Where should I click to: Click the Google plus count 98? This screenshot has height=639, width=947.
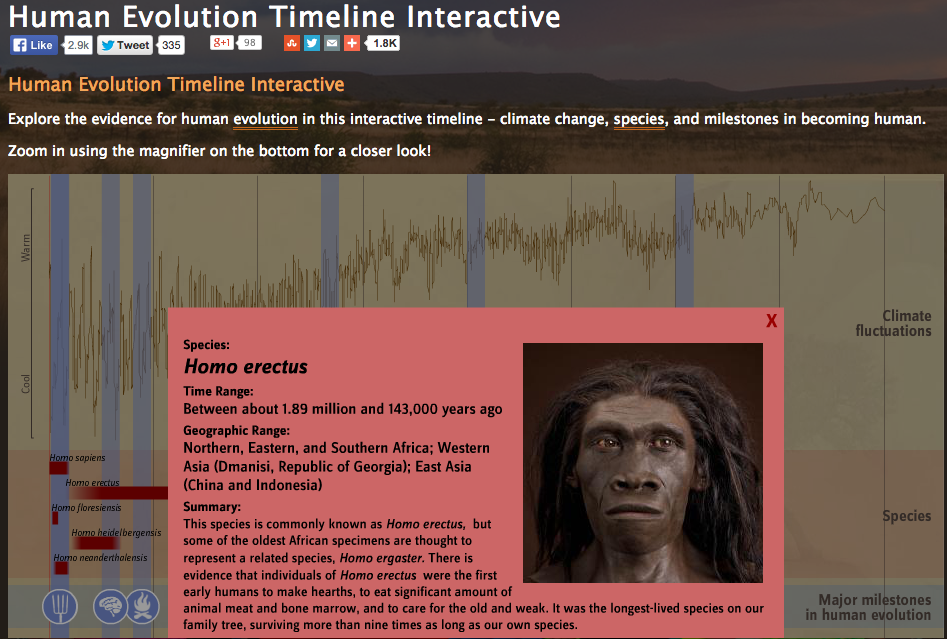[x=250, y=42]
